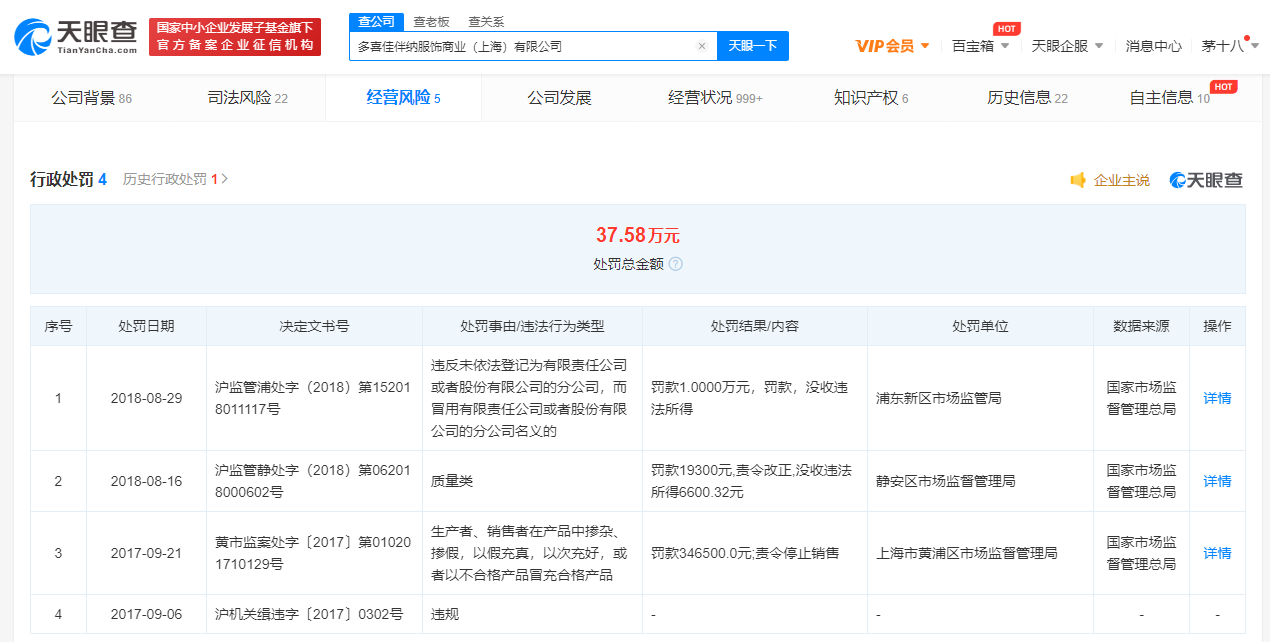Select the 查老板 search tab

(431, 22)
